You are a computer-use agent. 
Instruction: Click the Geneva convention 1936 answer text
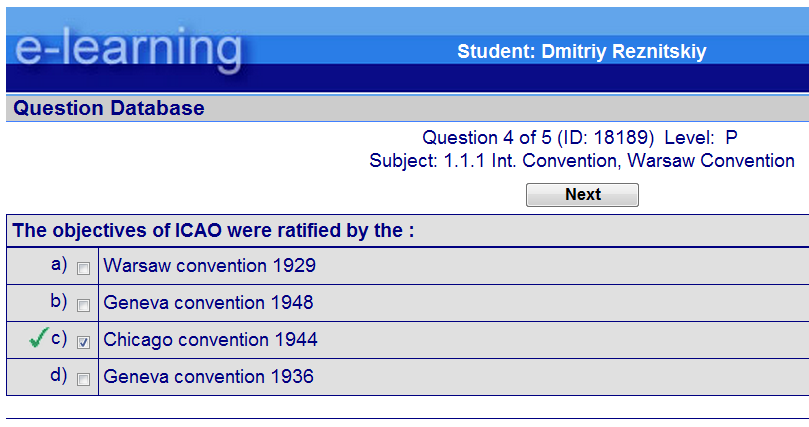click(x=208, y=377)
